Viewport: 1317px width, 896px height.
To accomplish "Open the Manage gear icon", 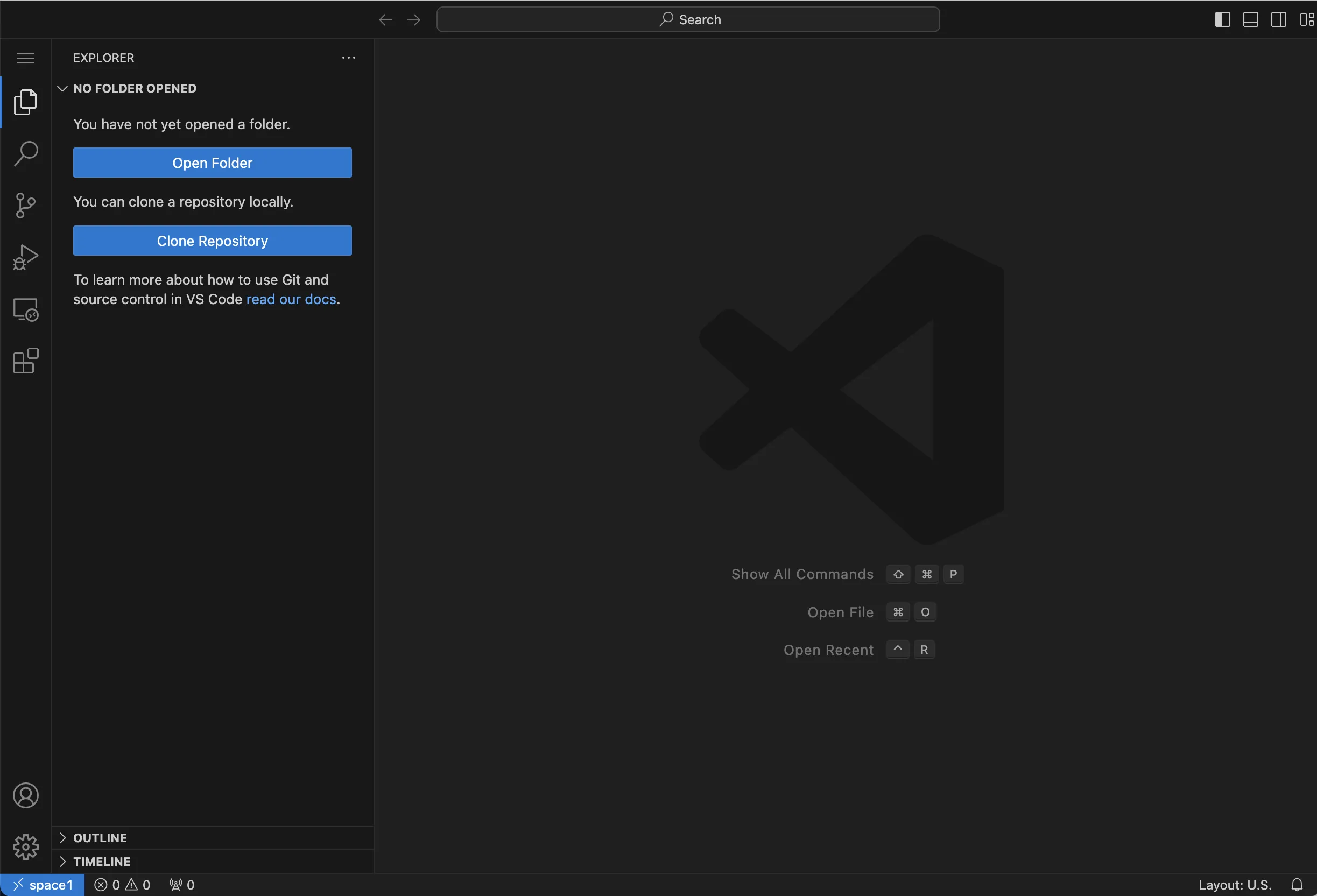I will click(x=25, y=846).
